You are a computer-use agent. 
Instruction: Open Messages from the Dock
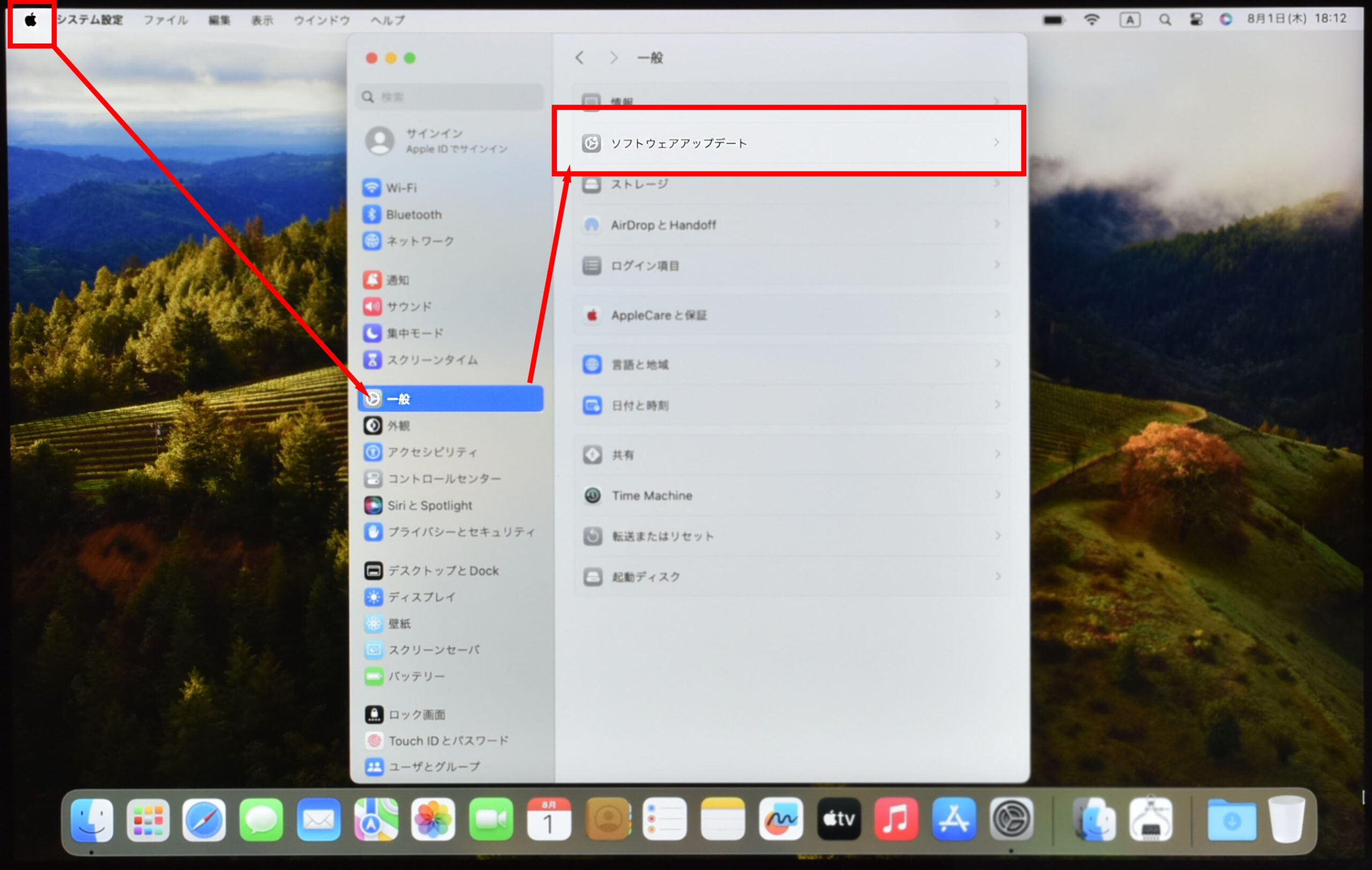tap(262, 820)
